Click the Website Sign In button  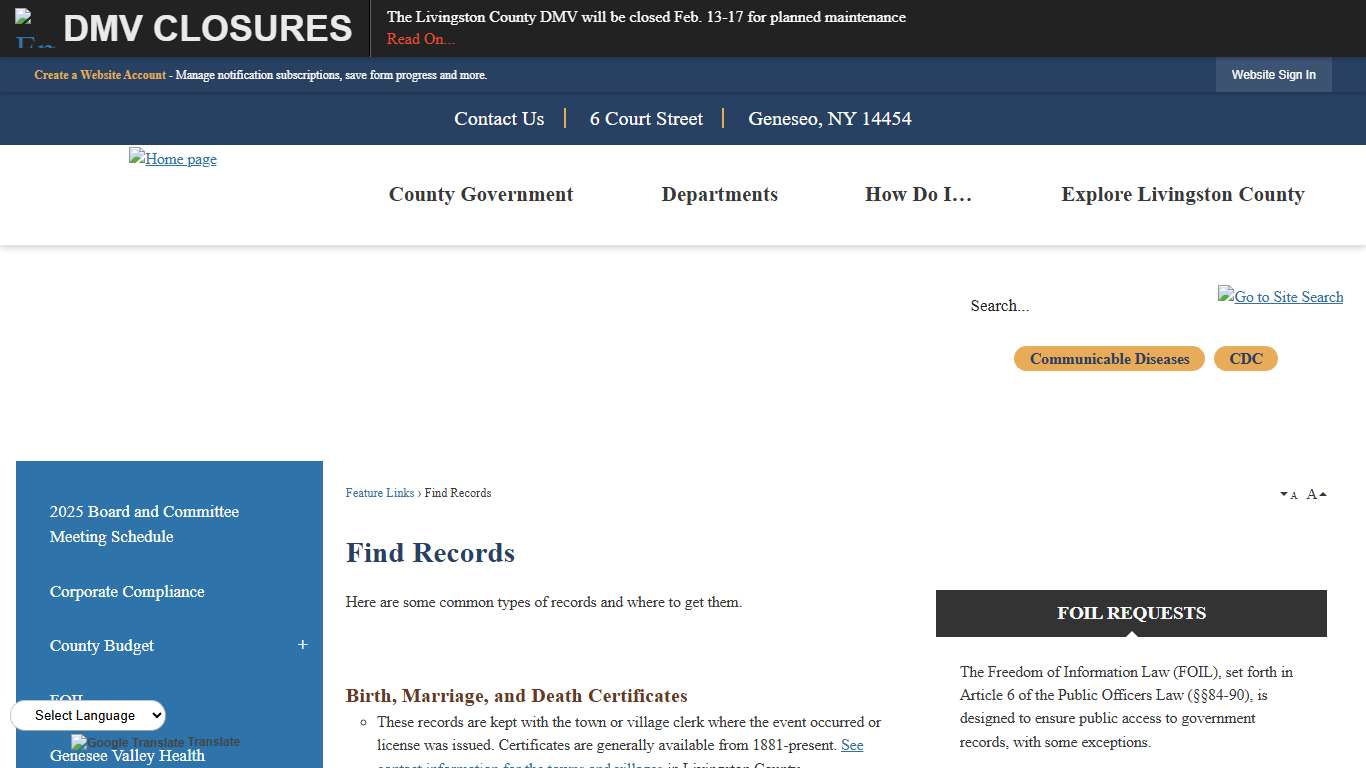click(x=1273, y=75)
